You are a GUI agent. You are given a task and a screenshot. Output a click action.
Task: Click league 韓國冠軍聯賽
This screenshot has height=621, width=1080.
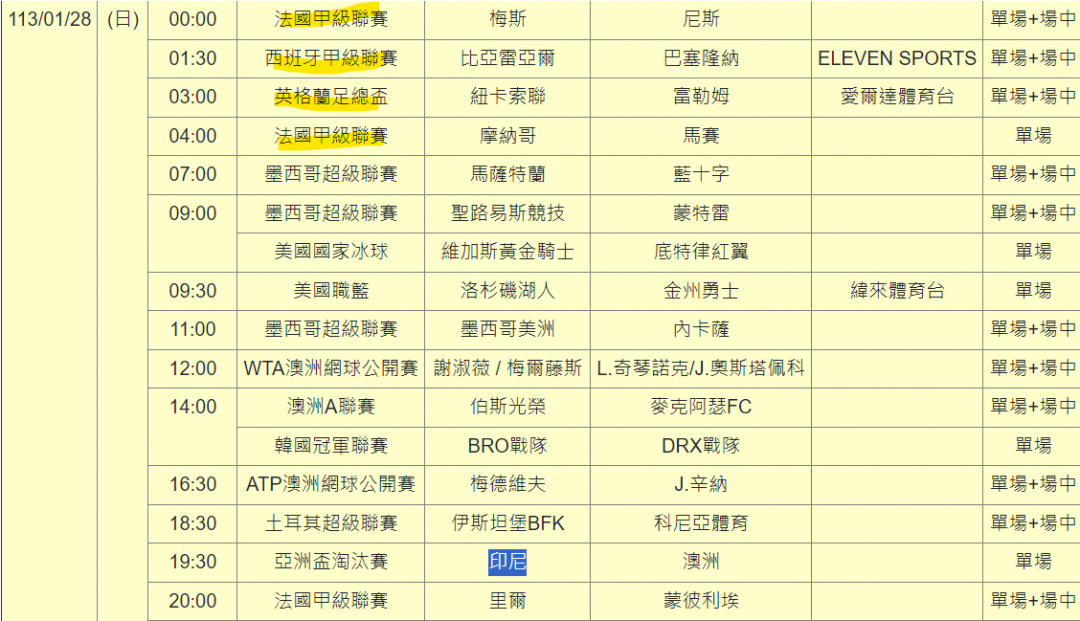pyautogui.click(x=331, y=446)
